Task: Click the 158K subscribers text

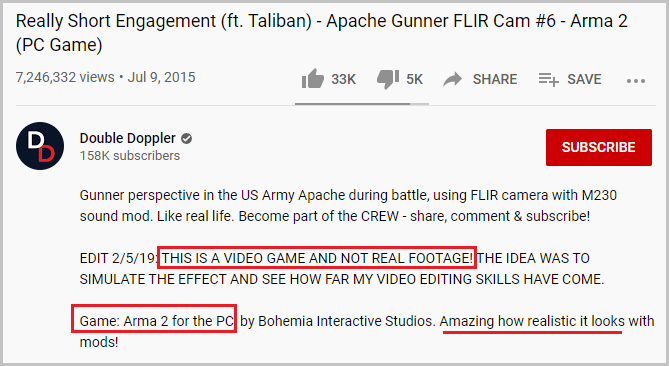Action: [130, 156]
